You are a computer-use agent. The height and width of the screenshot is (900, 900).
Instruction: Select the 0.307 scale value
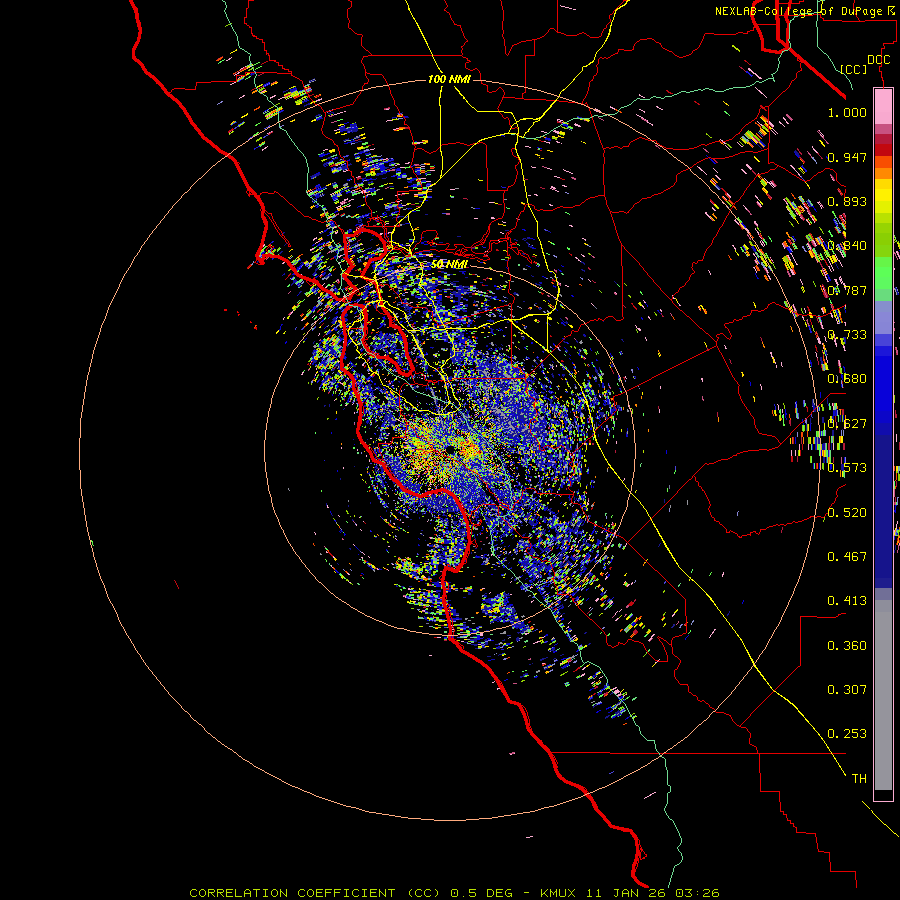coord(847,690)
